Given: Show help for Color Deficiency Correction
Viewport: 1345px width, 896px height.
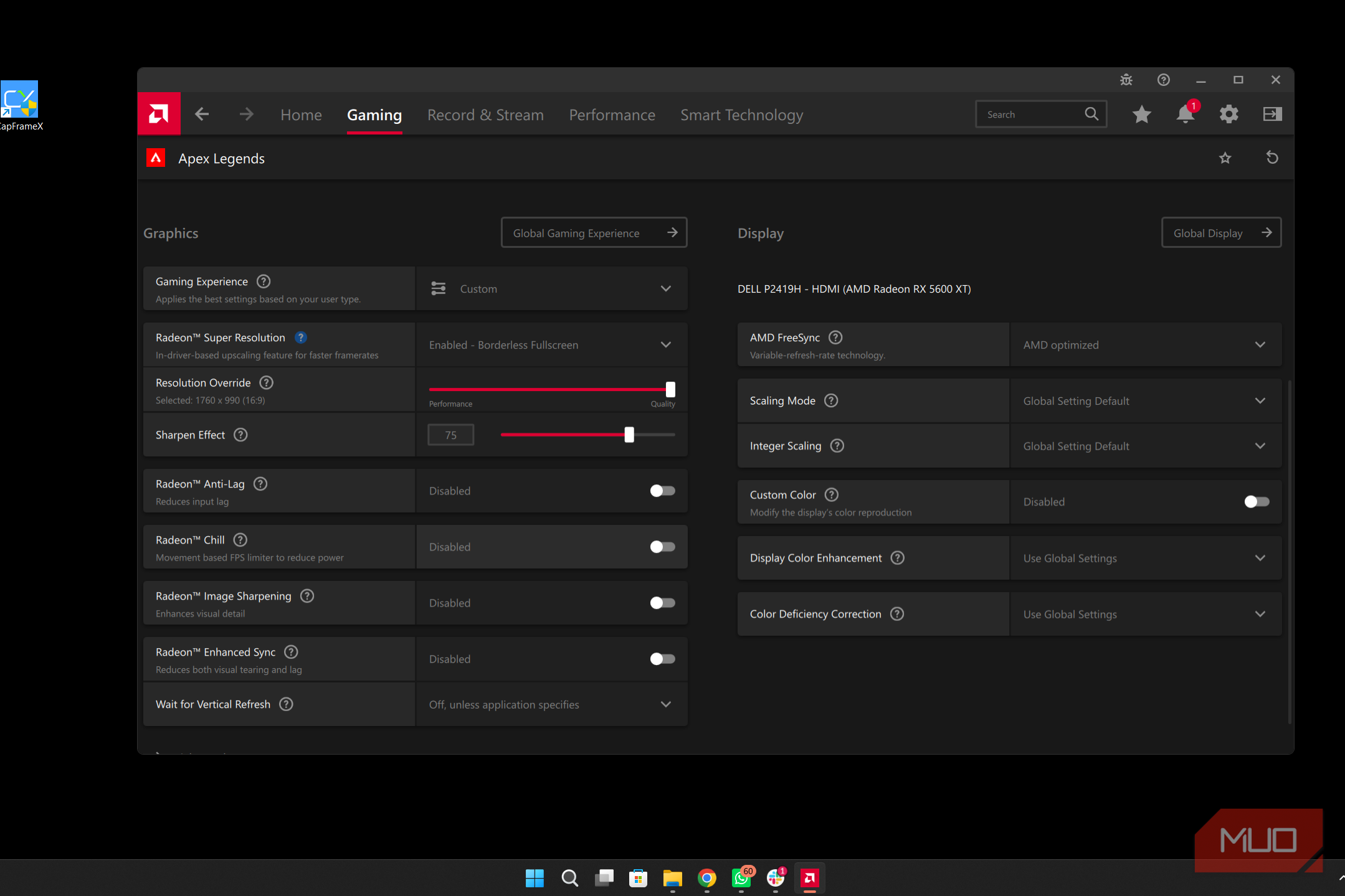Looking at the screenshot, I should pos(897,614).
